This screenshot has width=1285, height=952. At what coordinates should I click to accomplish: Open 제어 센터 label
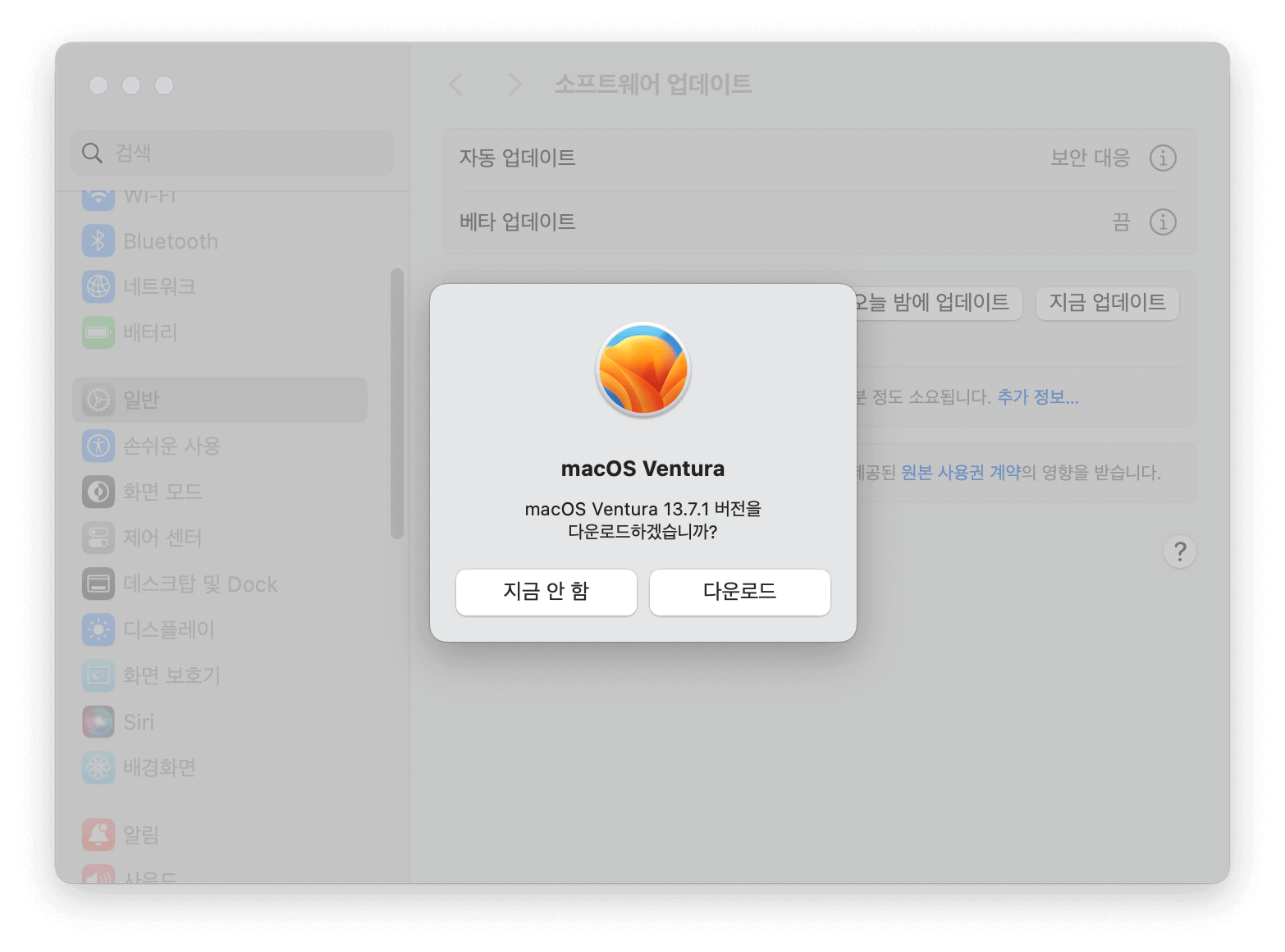[x=162, y=538]
